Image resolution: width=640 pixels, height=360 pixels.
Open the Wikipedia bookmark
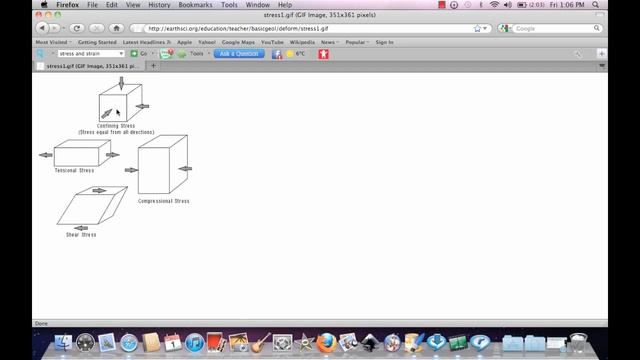point(302,42)
